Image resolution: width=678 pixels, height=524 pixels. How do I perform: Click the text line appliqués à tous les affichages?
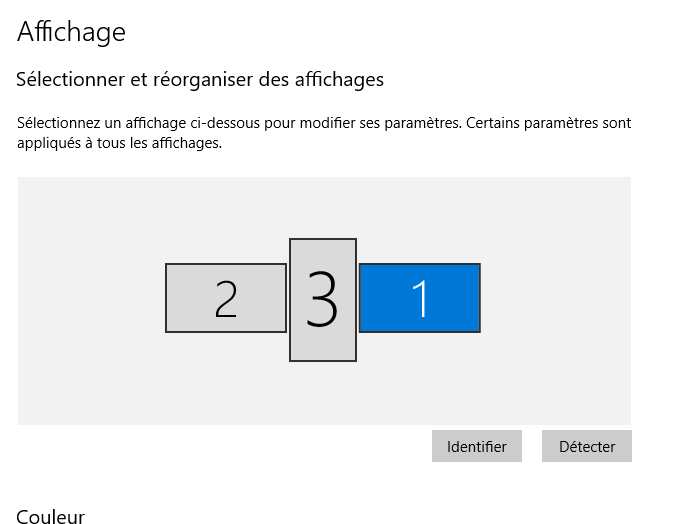(x=119, y=143)
